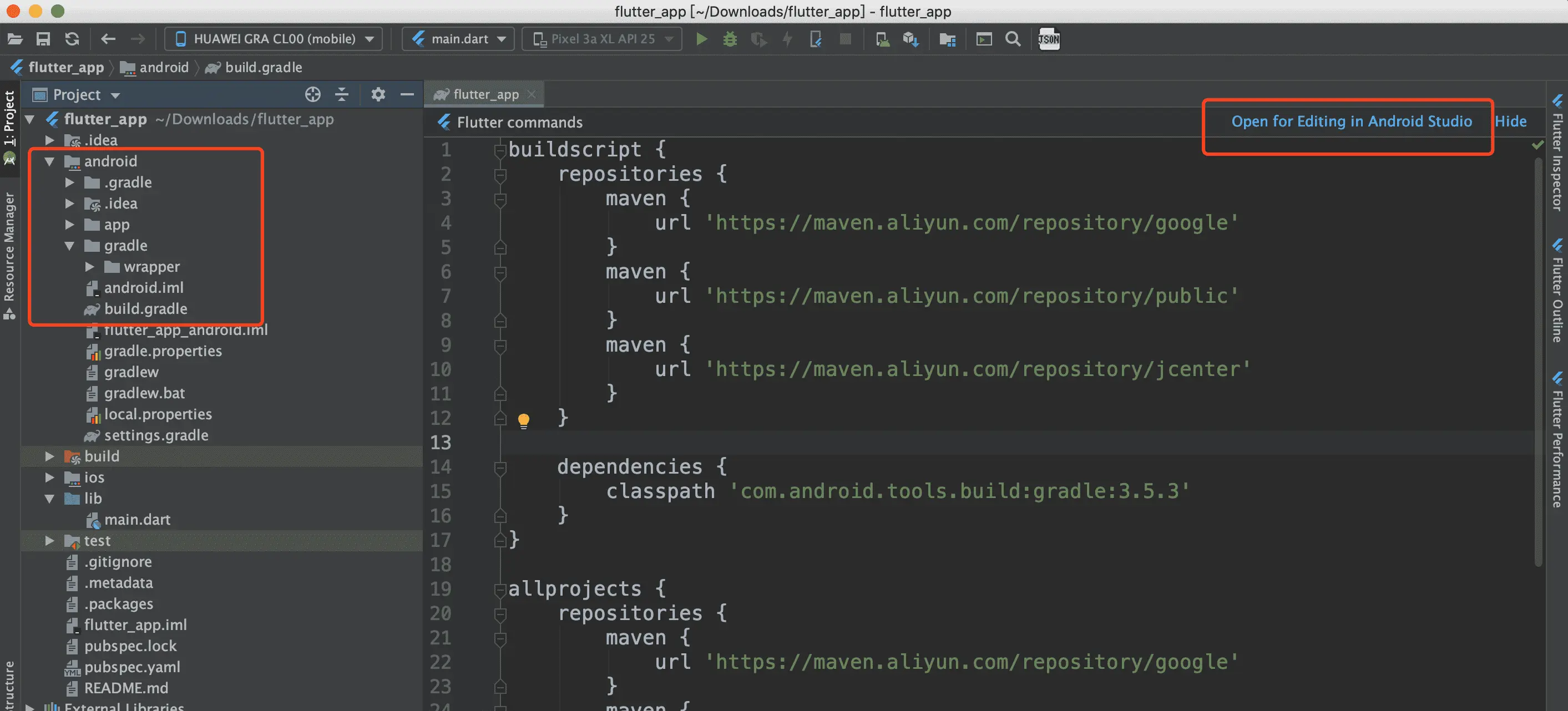This screenshot has width=1568, height=711.
Task: Toggle fold marker on dependencies line
Action: click(500, 467)
